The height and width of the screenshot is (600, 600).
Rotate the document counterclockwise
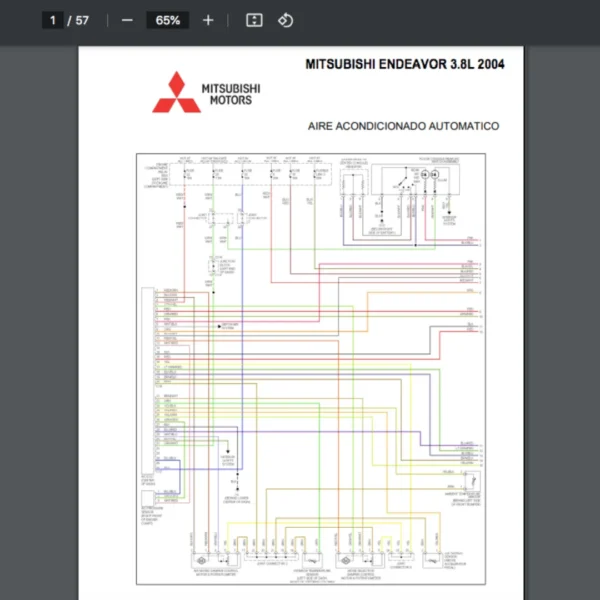tap(285, 20)
